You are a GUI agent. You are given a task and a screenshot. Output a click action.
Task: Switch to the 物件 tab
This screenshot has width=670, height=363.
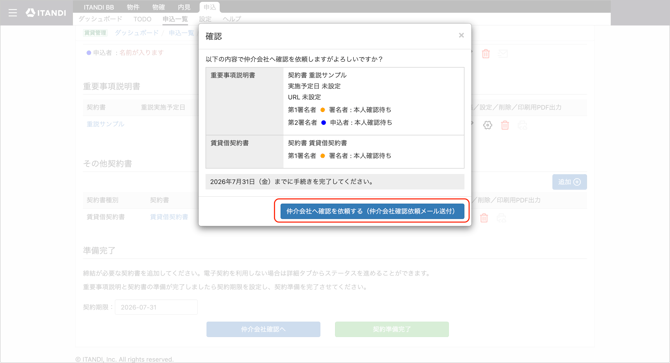(x=133, y=7)
